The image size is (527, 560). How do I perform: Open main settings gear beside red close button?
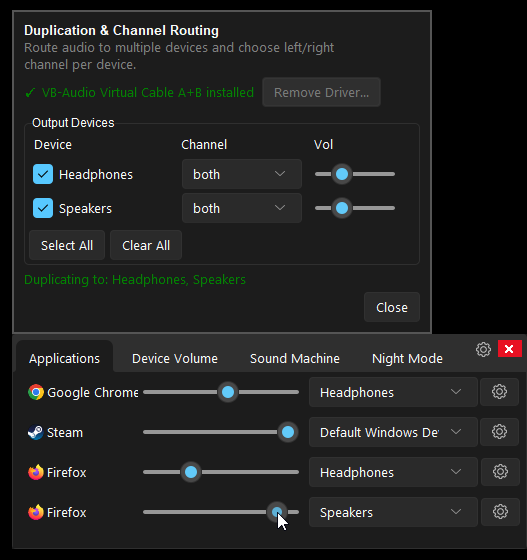(x=483, y=349)
